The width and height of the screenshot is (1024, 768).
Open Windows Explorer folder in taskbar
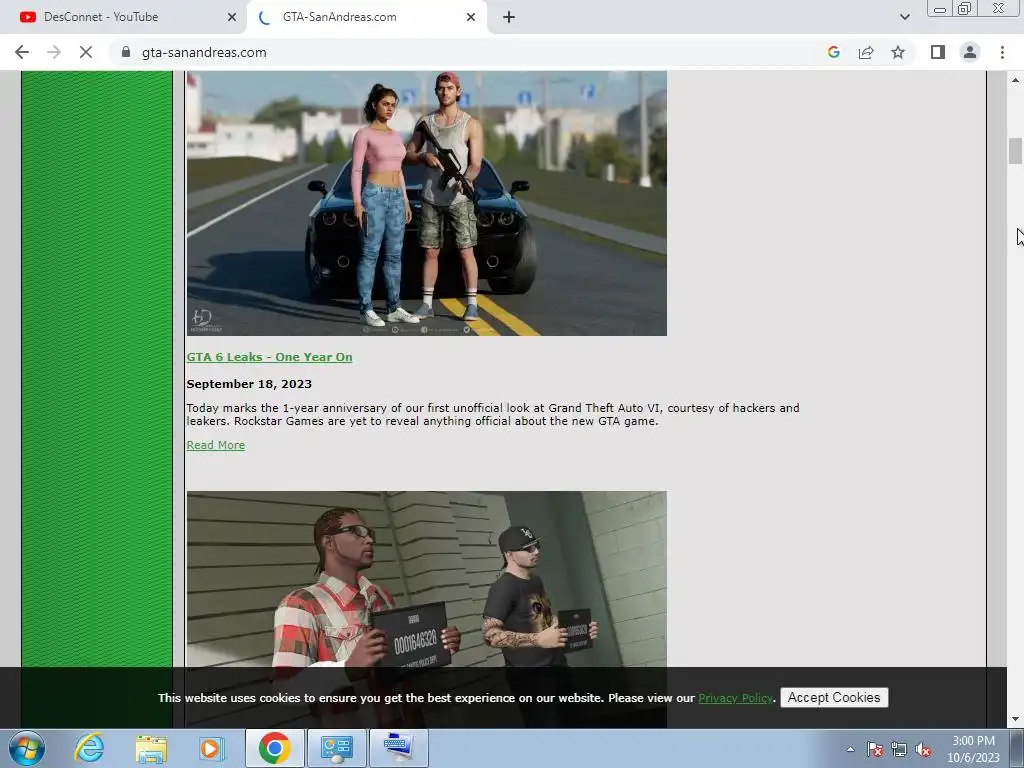coord(151,748)
